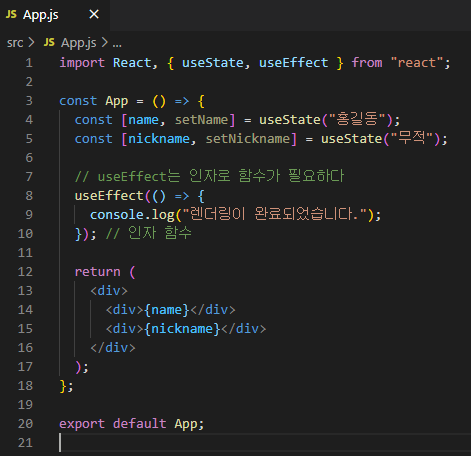Select the App.js tab label
The image size is (471, 456).
click(41, 15)
